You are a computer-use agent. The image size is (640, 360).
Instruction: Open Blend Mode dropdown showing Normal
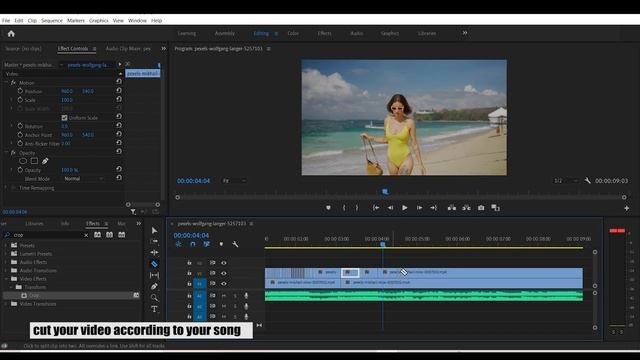click(83, 179)
